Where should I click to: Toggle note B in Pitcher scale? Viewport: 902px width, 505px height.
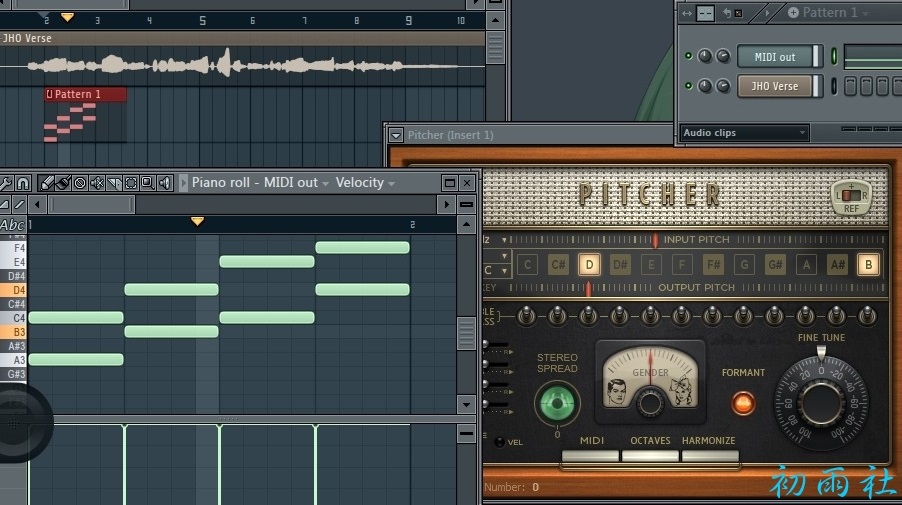pyautogui.click(x=868, y=265)
